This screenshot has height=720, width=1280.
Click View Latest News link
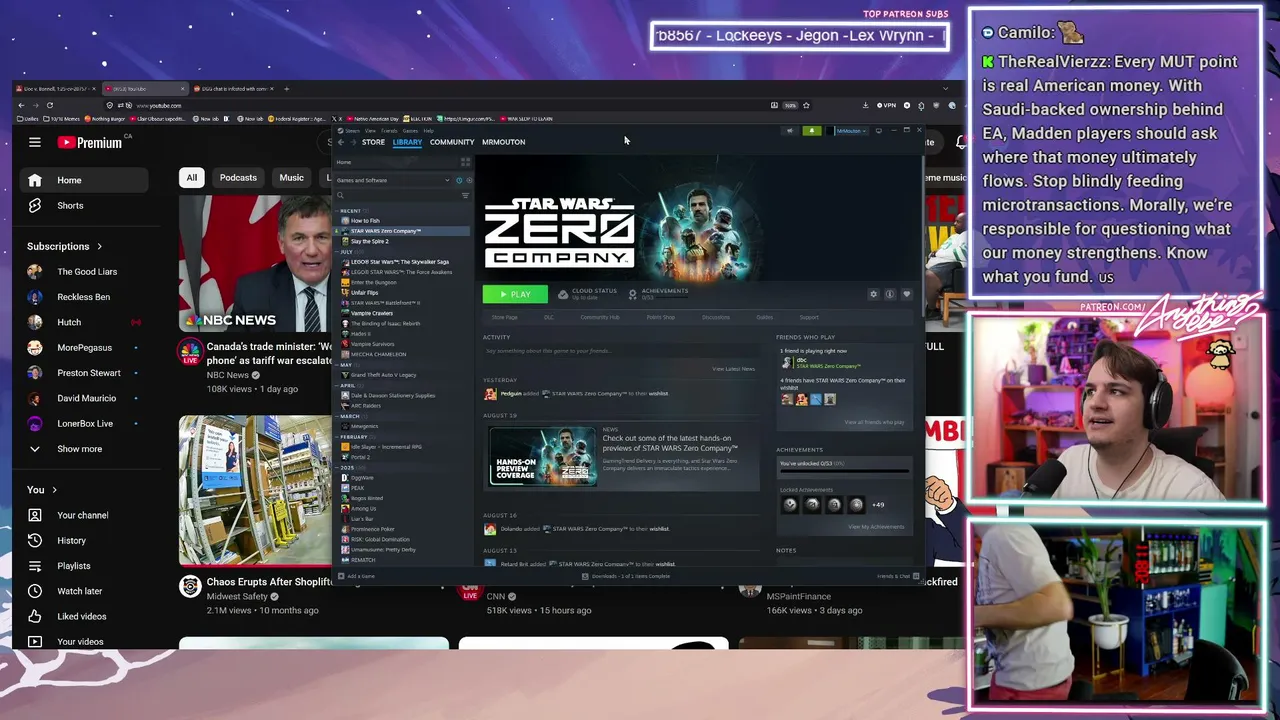[x=733, y=369]
